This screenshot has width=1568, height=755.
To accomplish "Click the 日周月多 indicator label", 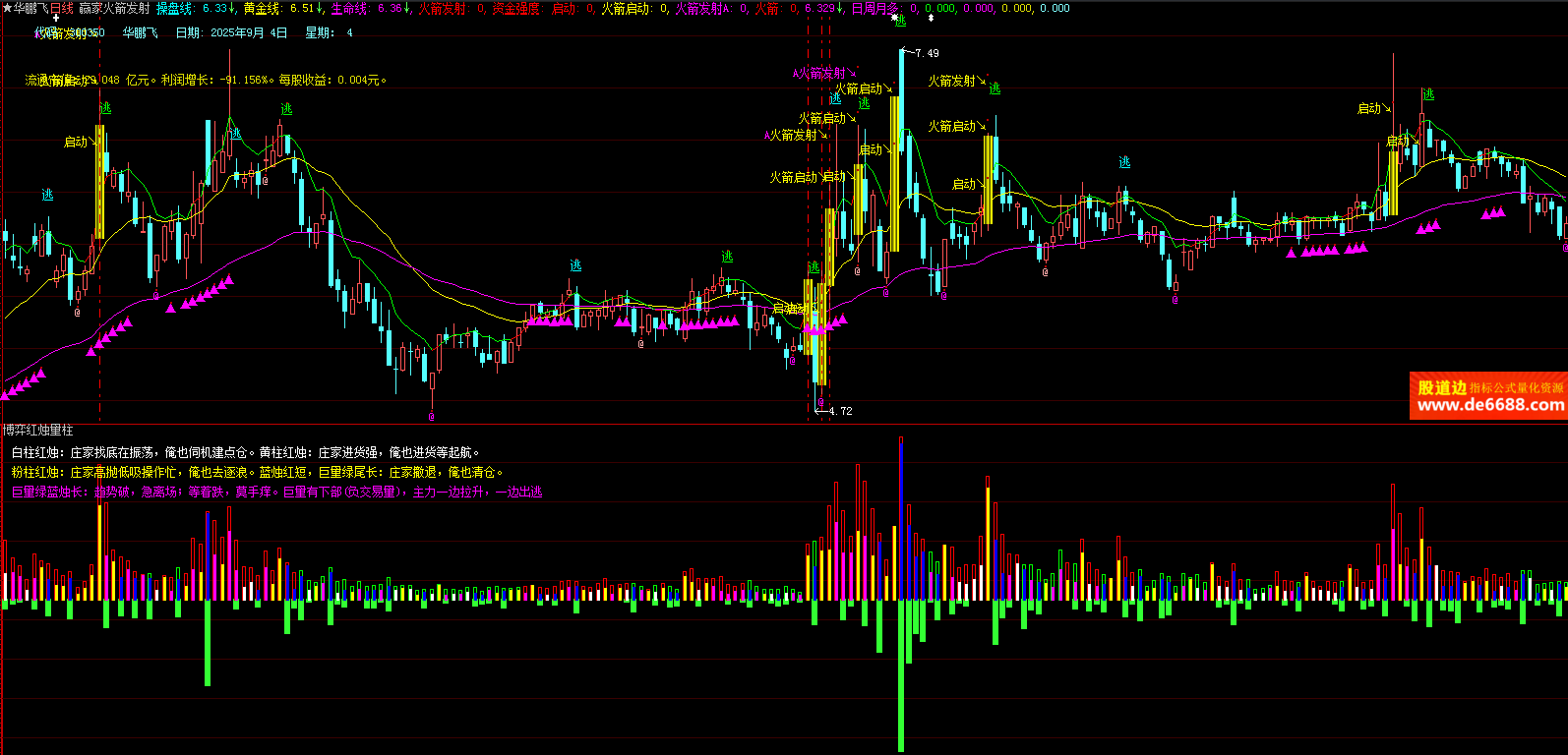I will click(874, 8).
